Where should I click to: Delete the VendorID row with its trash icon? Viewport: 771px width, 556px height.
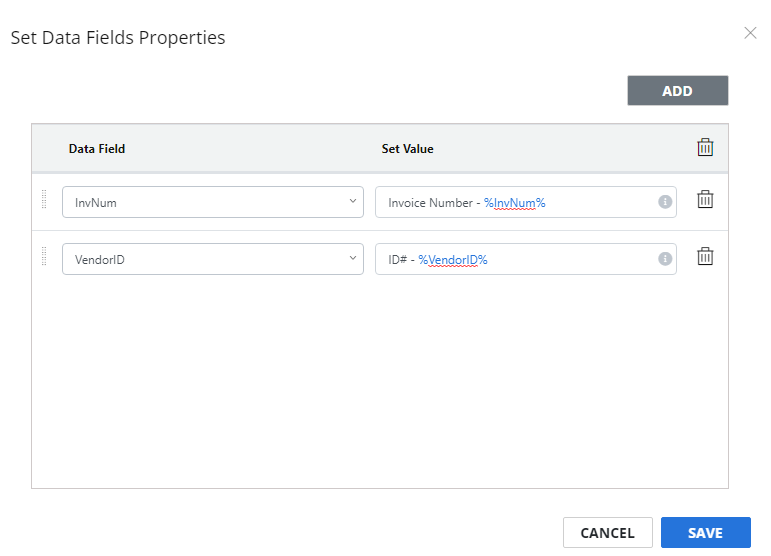coord(705,256)
